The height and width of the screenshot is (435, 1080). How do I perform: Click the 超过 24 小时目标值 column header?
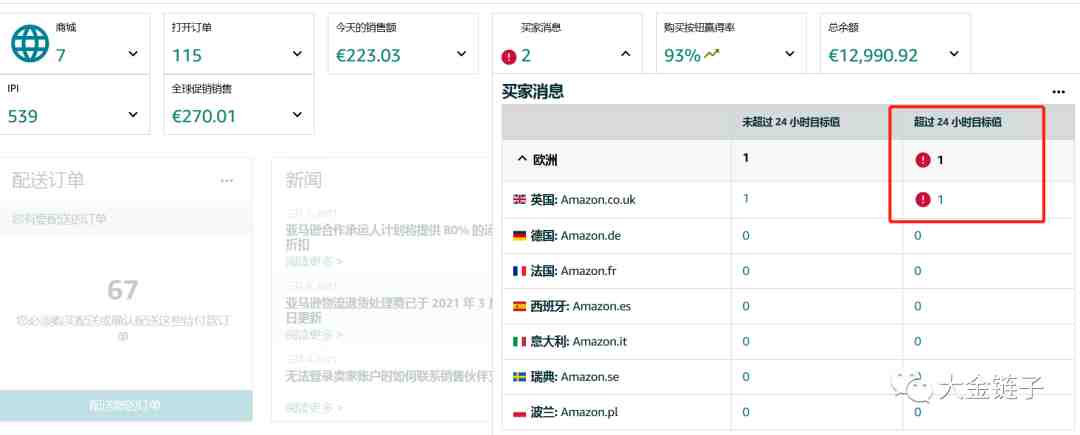[957, 123]
